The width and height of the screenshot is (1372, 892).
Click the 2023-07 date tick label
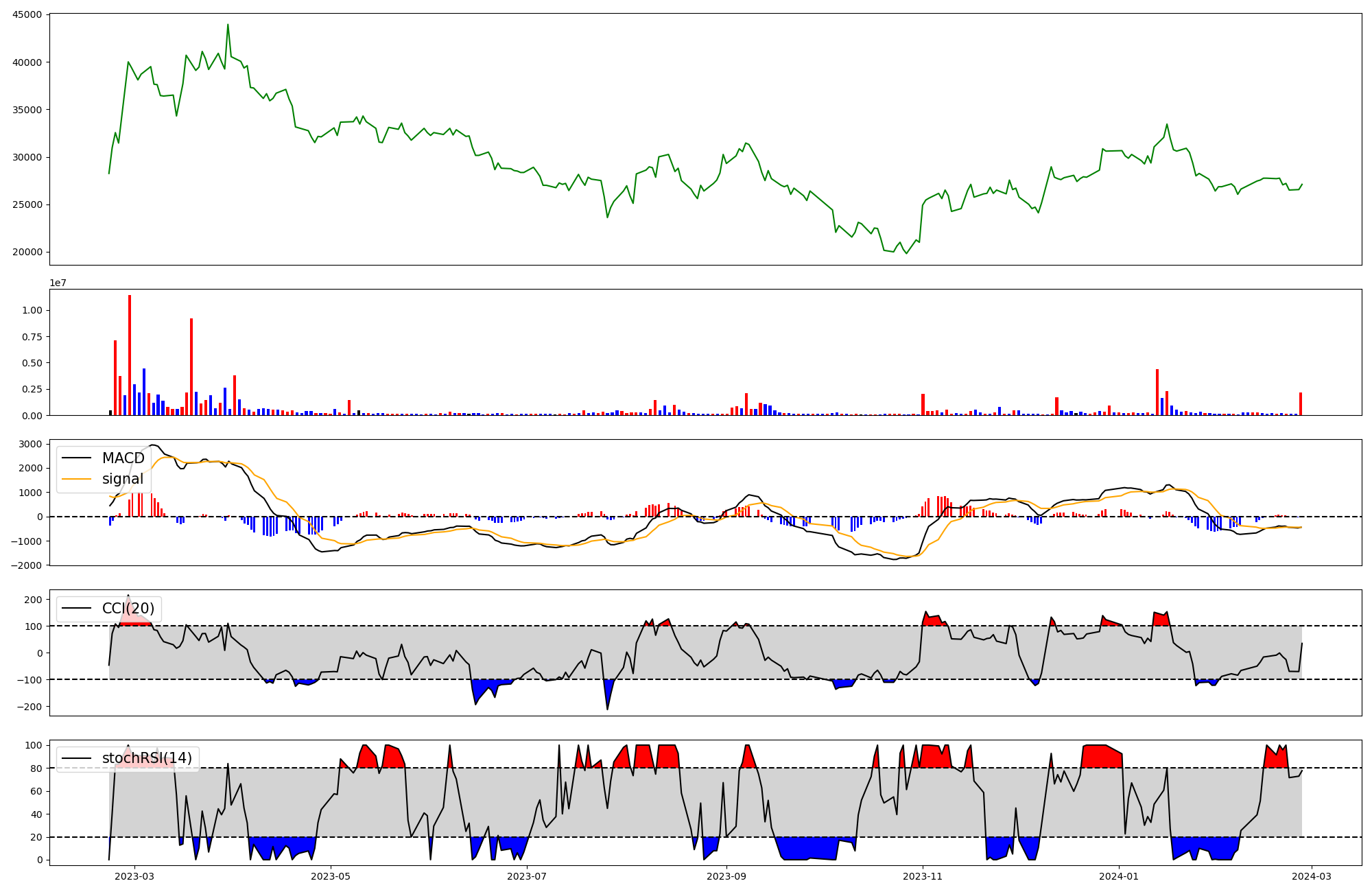click(528, 876)
